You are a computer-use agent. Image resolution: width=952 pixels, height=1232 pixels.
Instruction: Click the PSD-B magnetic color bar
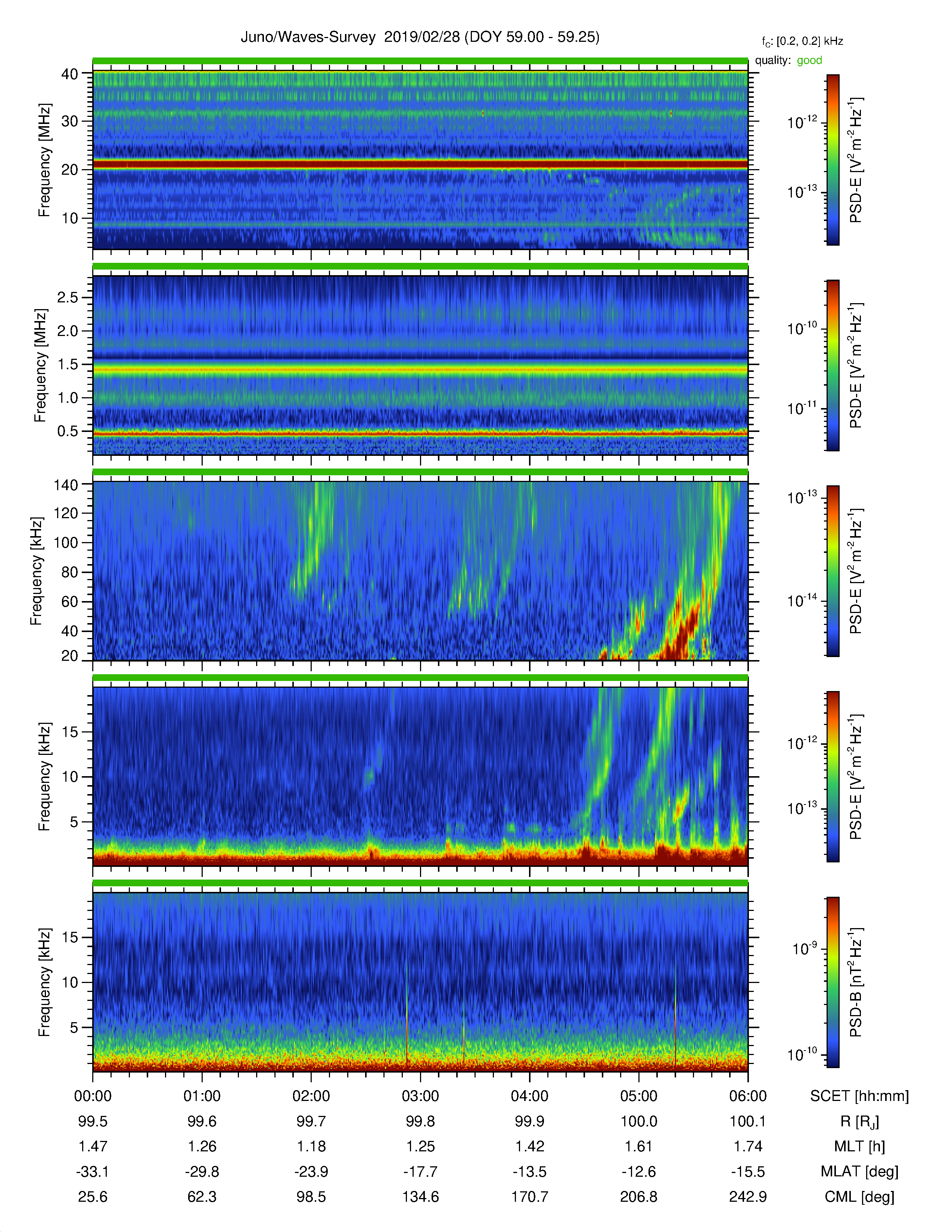pyautogui.click(x=833, y=982)
